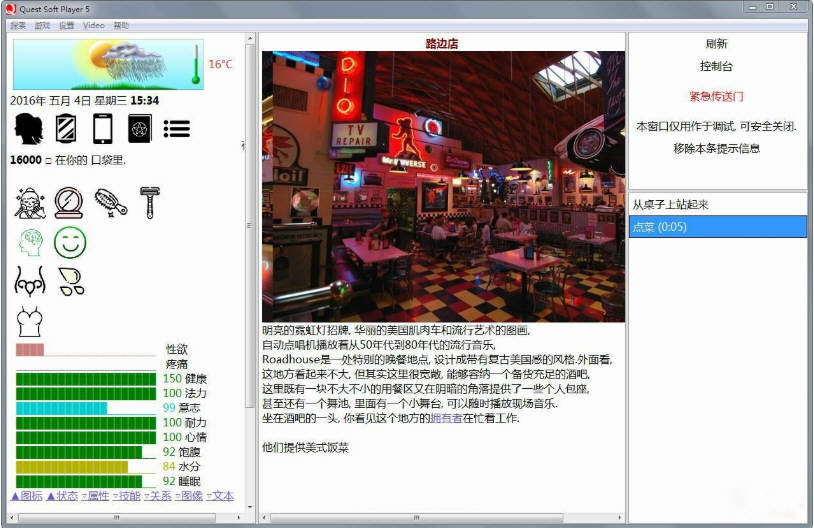The width and height of the screenshot is (814, 528).
Task: Click the bulleted list icon
Action: click(x=177, y=128)
